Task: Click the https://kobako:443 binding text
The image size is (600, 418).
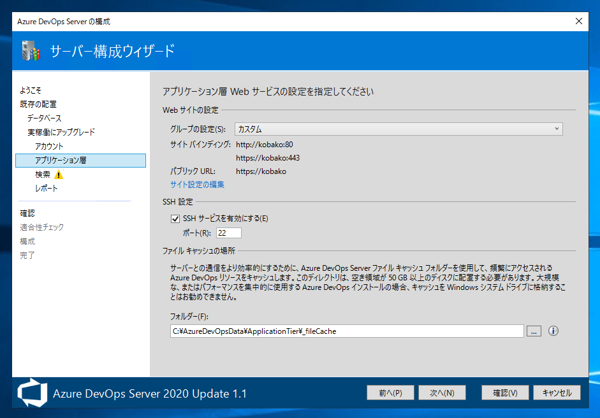Action: (x=268, y=158)
